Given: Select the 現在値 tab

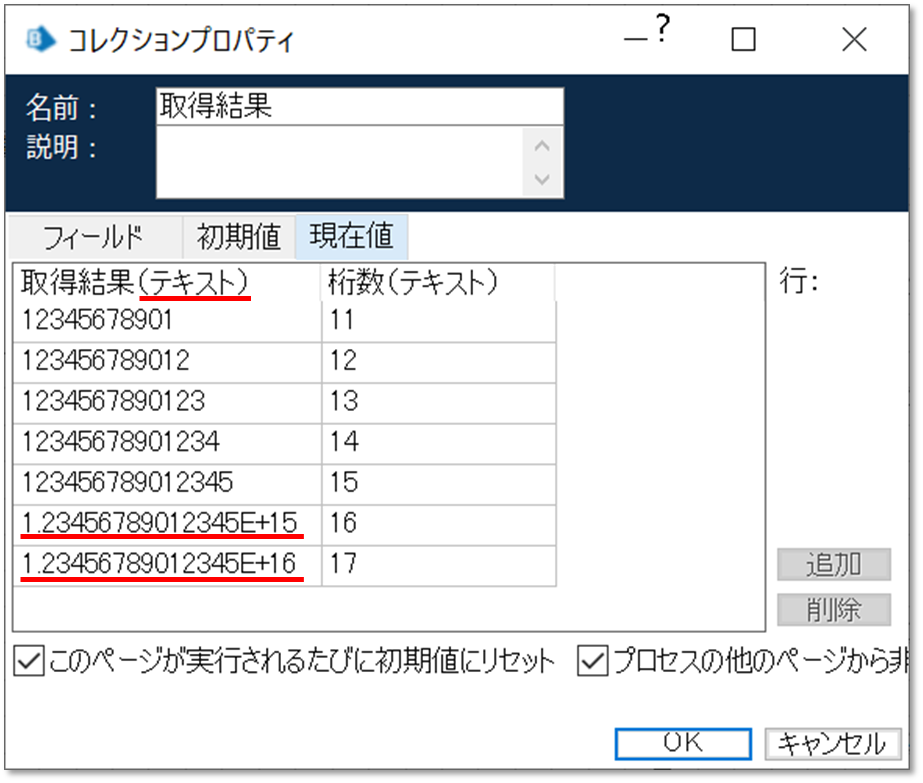Looking at the screenshot, I should pos(351,237).
